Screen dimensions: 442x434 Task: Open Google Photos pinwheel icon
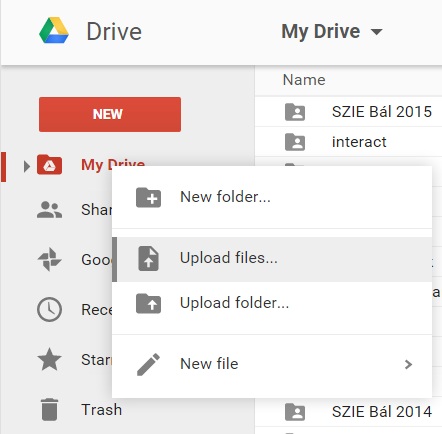pos(49,259)
